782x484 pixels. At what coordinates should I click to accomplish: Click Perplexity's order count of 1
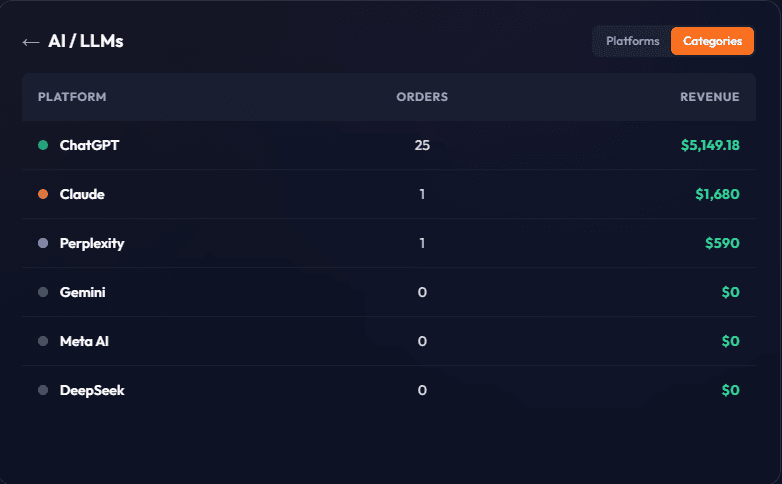point(422,243)
